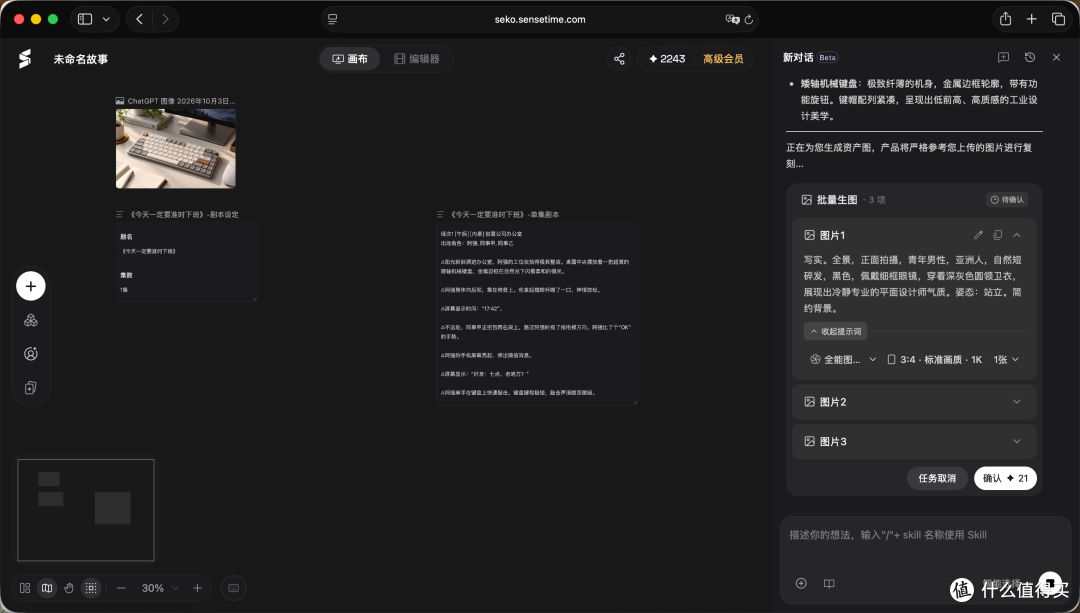
Task: Reload the page with refresh icon
Action: click(749, 19)
